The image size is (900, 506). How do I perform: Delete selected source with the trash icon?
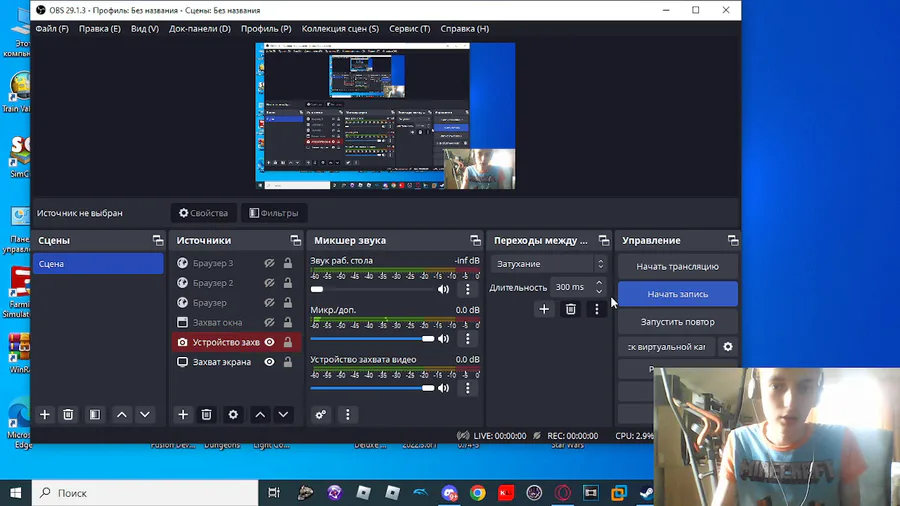[207, 414]
